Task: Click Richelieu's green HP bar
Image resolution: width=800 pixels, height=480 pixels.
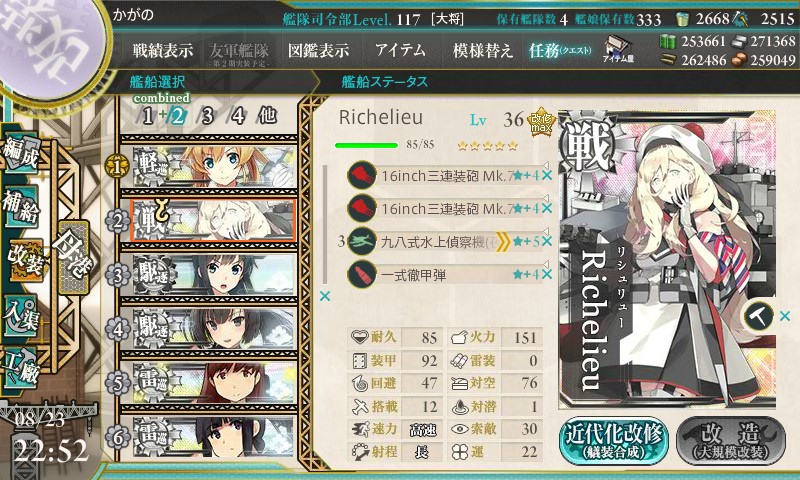Action: (x=366, y=145)
